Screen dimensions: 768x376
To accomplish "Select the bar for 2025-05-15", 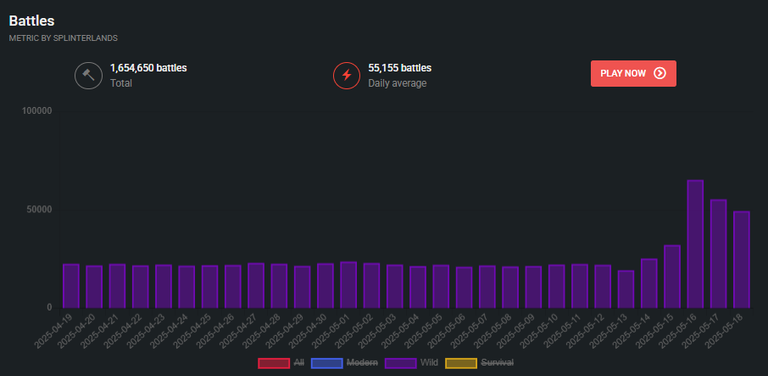I will pos(672,277).
